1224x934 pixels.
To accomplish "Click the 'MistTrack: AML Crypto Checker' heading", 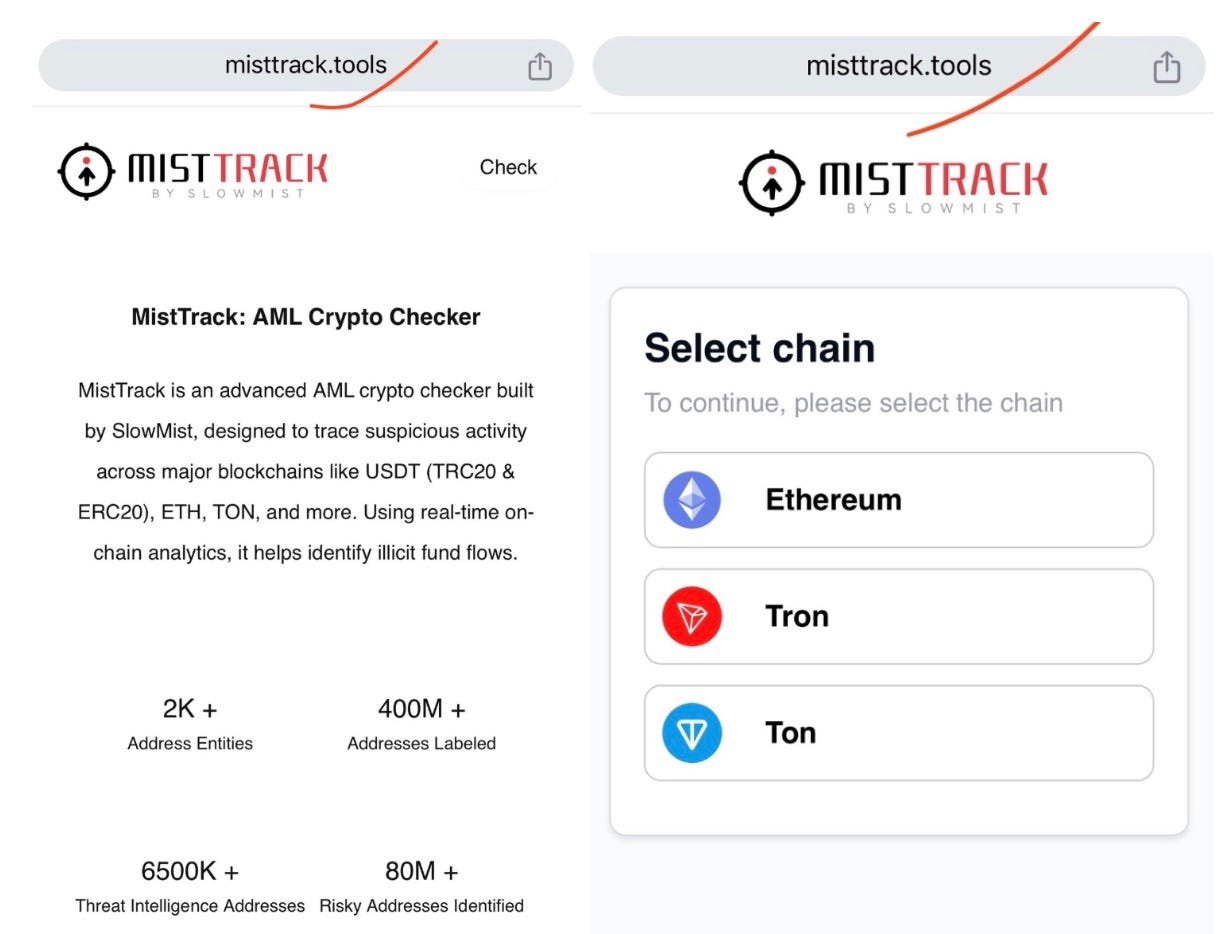I will [x=306, y=316].
